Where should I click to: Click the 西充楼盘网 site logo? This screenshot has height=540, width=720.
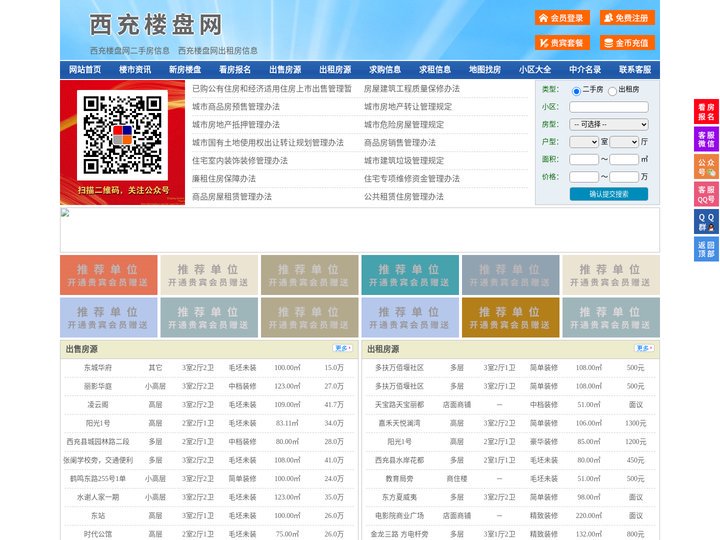click(156, 25)
